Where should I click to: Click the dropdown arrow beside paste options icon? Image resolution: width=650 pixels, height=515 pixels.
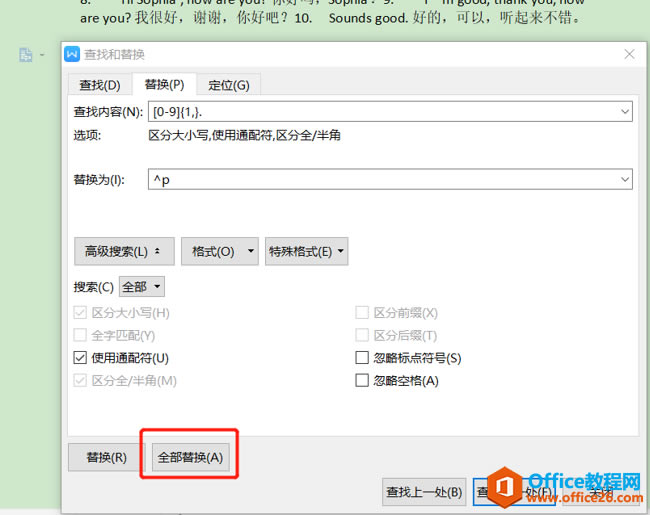pyautogui.click(x=42, y=55)
